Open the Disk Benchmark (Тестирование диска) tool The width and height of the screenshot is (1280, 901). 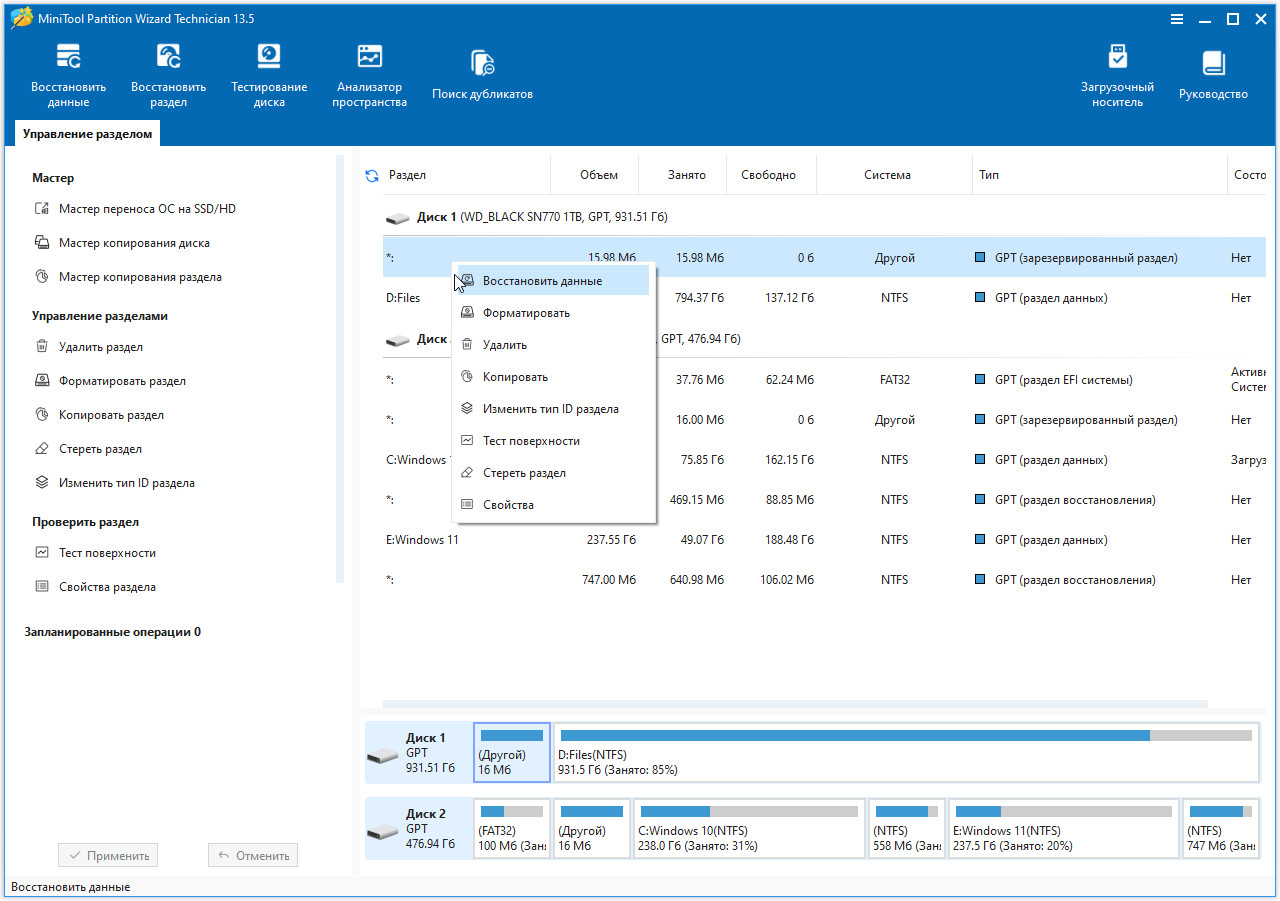269,75
